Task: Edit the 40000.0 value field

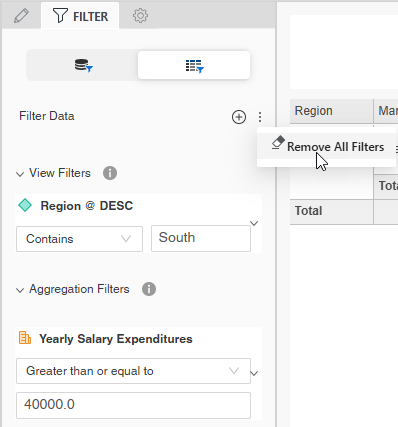Action: 133,405
